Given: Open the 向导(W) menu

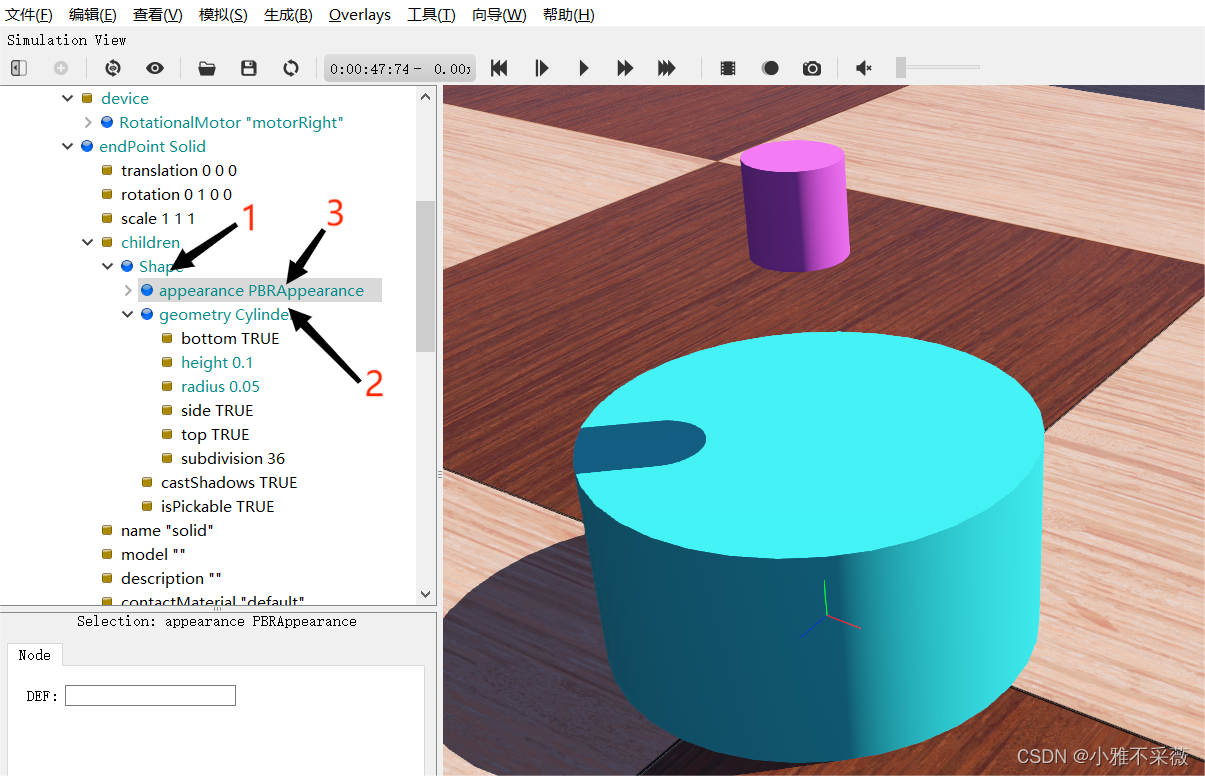Looking at the screenshot, I should pos(499,15).
